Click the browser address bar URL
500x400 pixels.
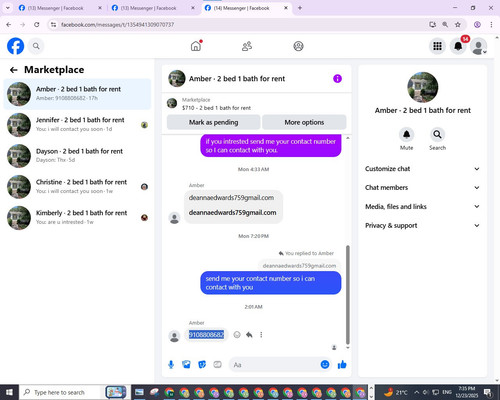117,24
